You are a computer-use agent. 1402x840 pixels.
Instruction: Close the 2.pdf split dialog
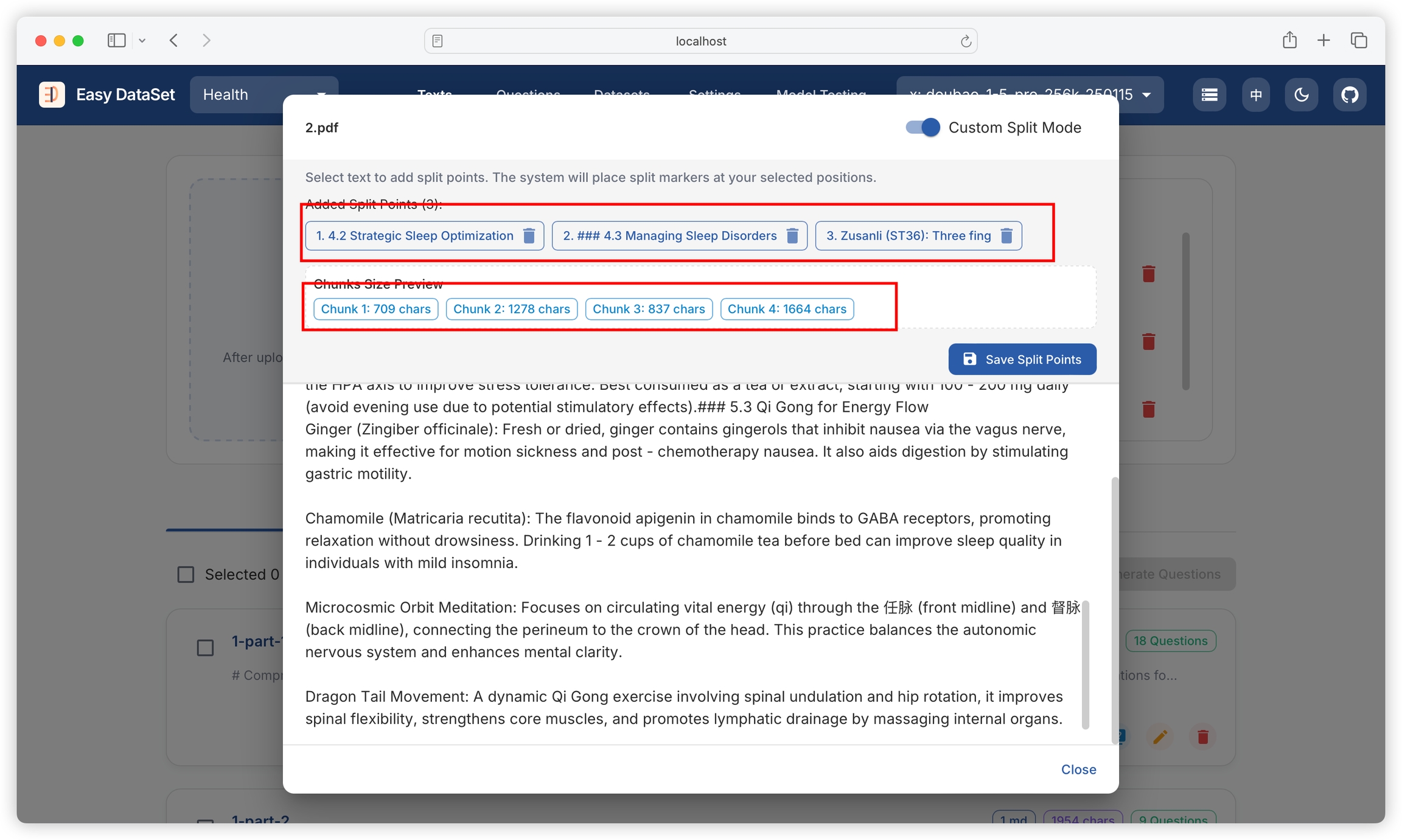pyautogui.click(x=1078, y=769)
